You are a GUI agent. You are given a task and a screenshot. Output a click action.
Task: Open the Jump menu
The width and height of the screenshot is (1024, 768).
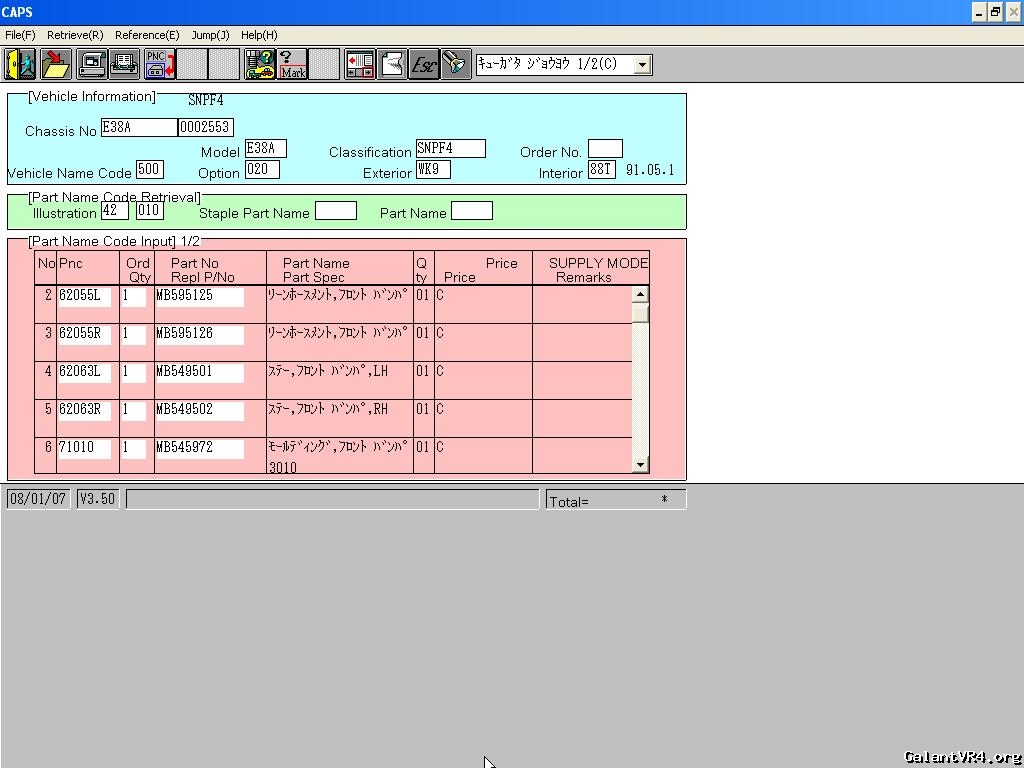pyautogui.click(x=210, y=35)
